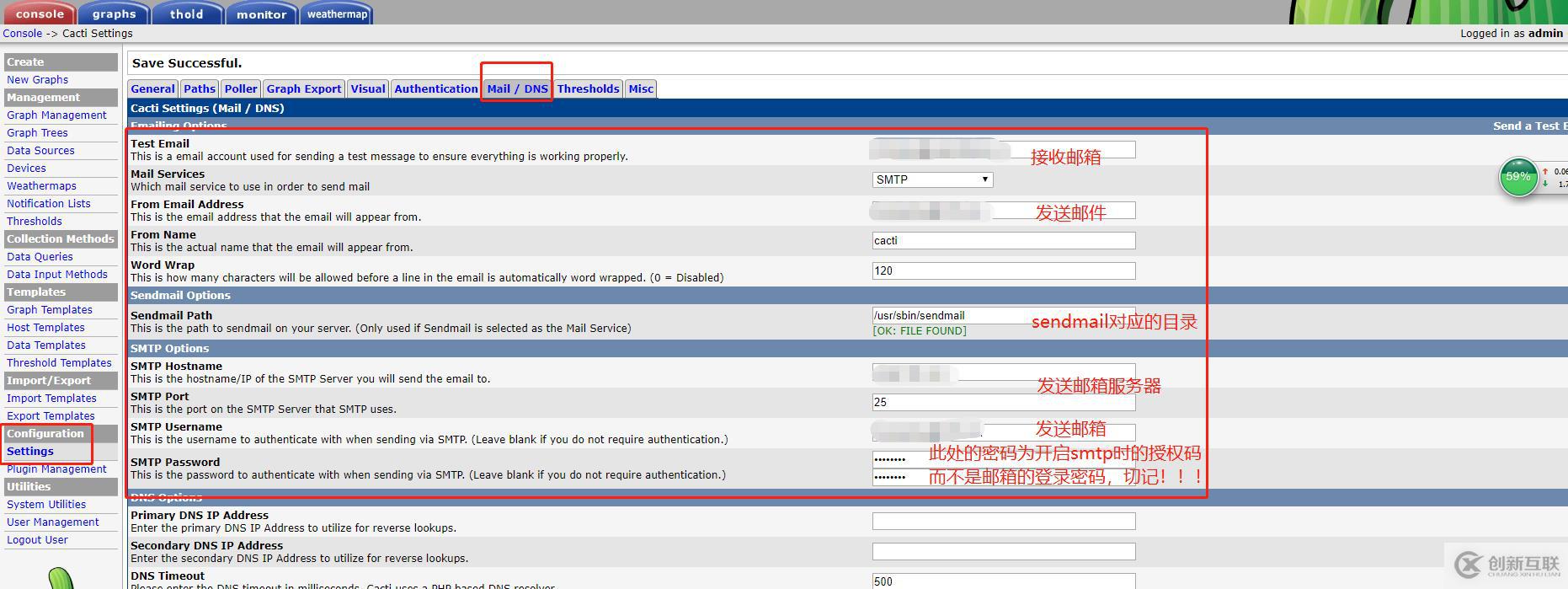Click the SMTP Password confirmation field
Screen dimensions: 1568x589
coord(1004,477)
